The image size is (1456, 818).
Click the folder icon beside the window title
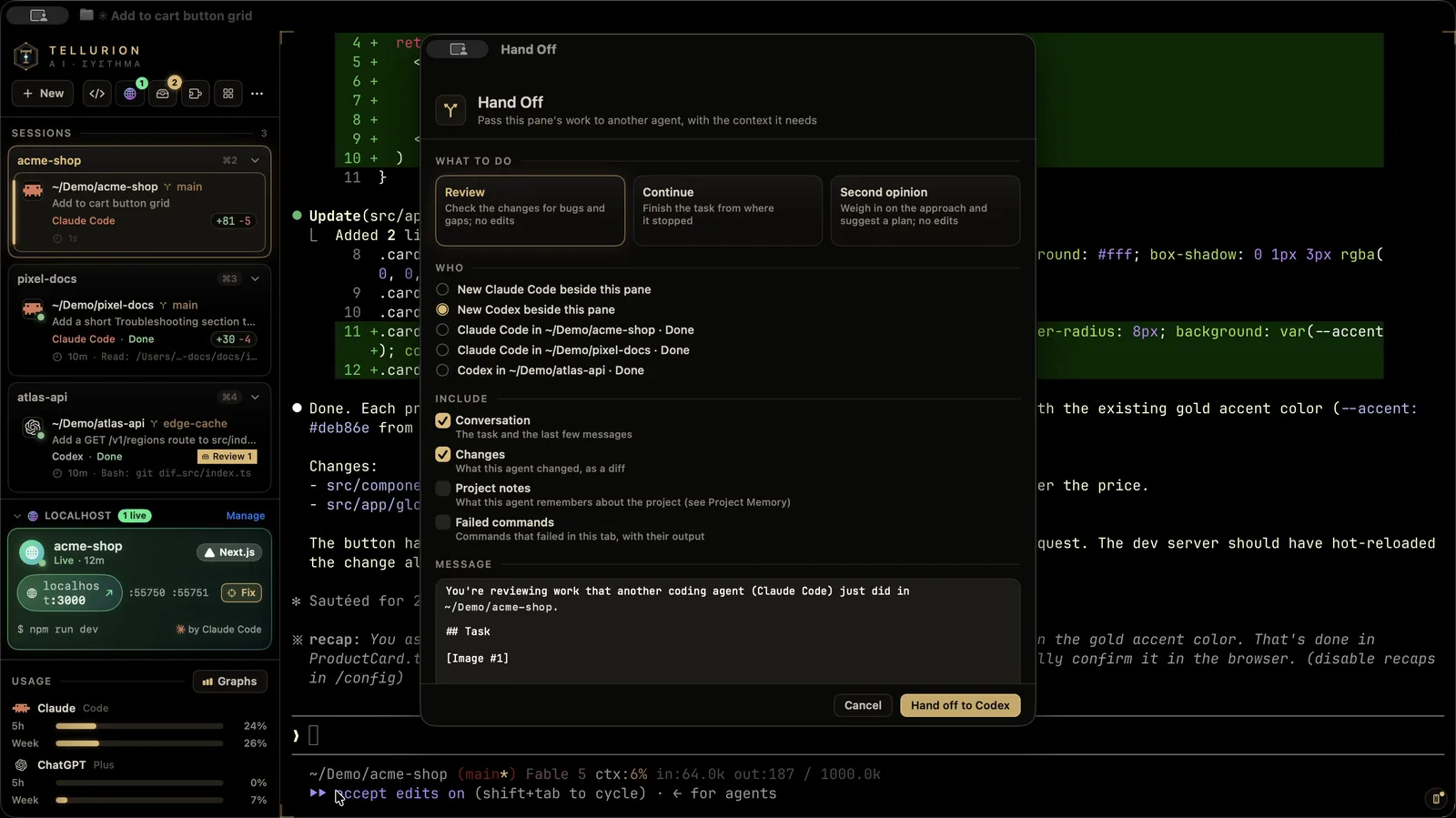coord(86,15)
